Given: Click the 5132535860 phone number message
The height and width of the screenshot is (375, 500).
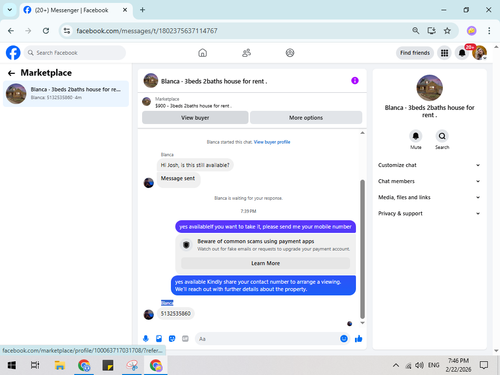Looking at the screenshot, I should [176, 314].
